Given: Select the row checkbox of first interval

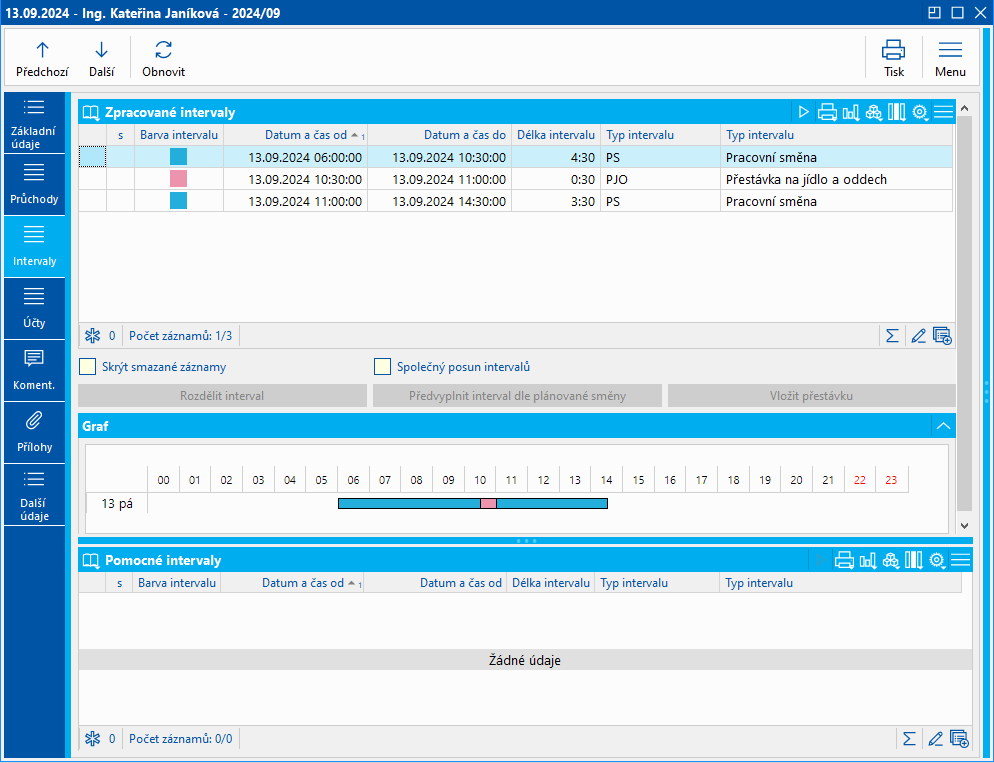Looking at the screenshot, I should tap(92, 157).
